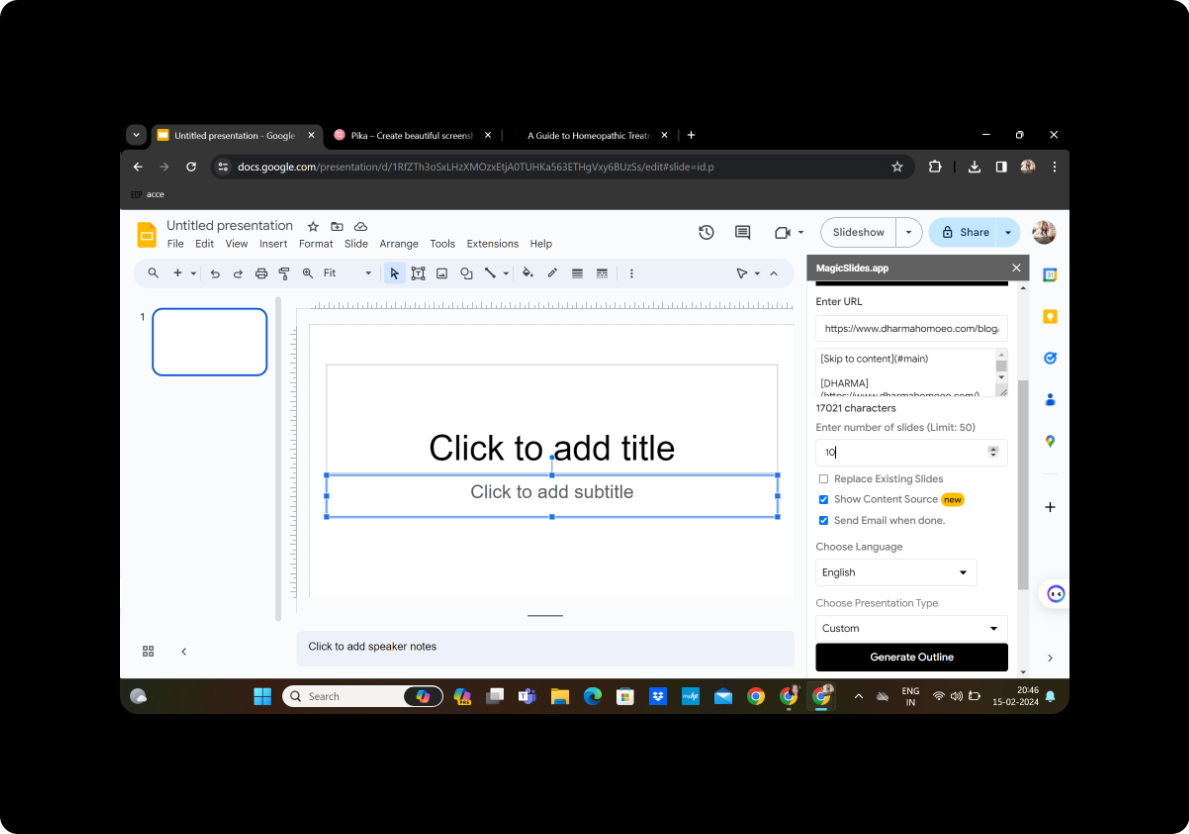This screenshot has width=1189, height=834.
Task: Click the Windows Start button
Action: 262,697
